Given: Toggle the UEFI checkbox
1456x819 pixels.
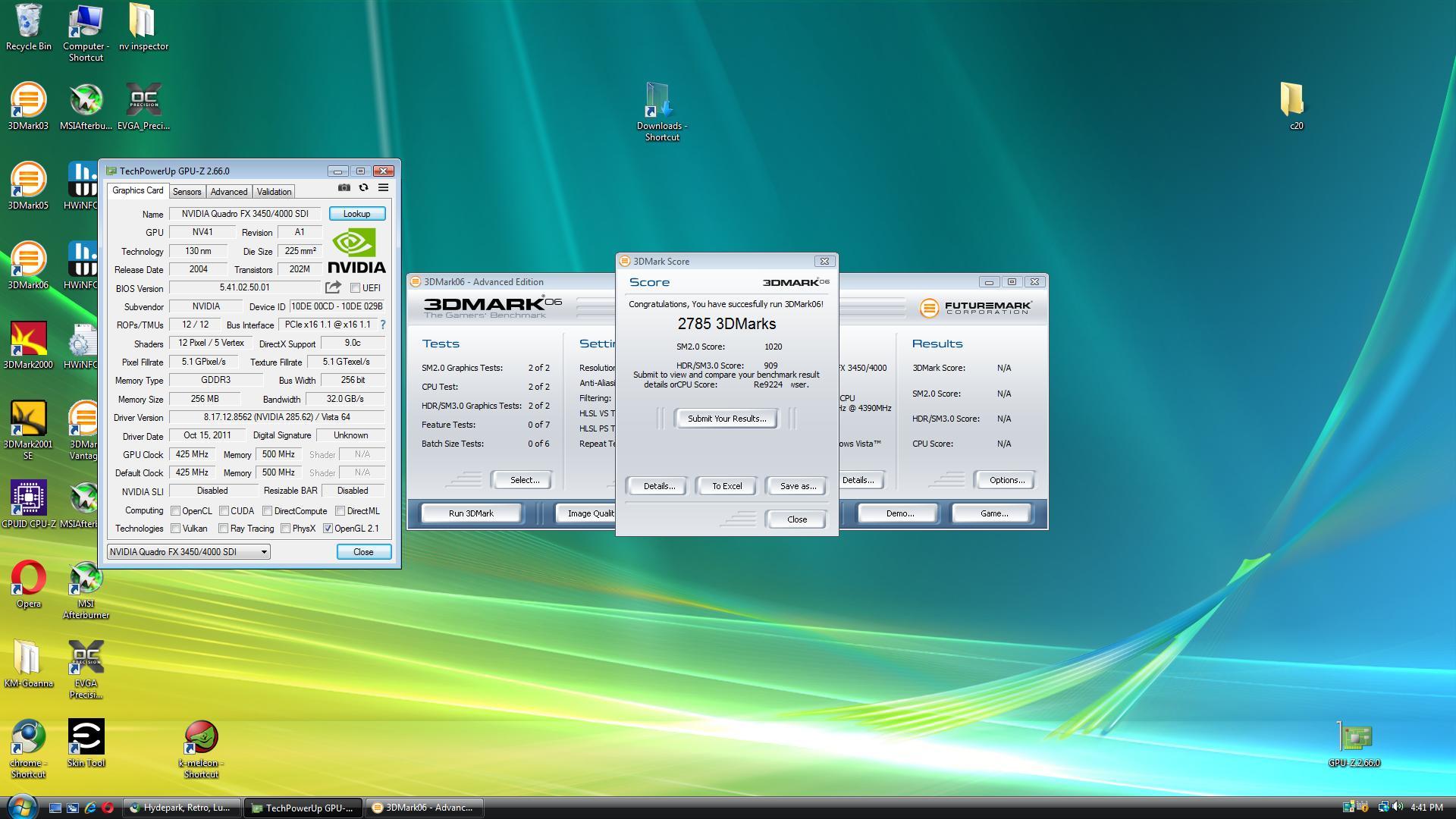Looking at the screenshot, I should tap(355, 288).
